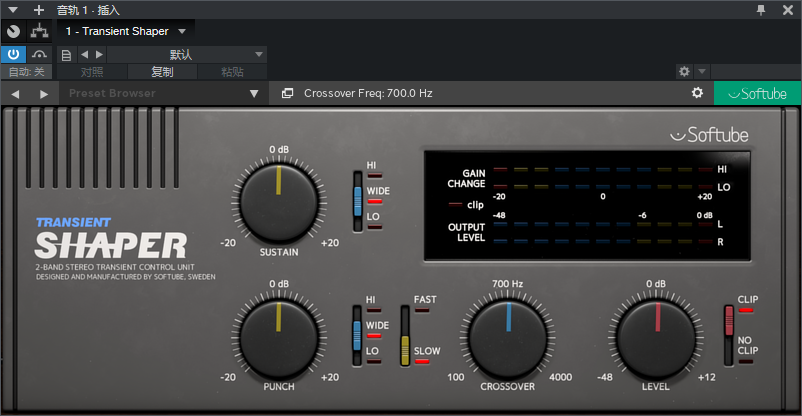This screenshot has height=416, width=802.
Task: Click the green Softube logo button
Action: (757, 93)
